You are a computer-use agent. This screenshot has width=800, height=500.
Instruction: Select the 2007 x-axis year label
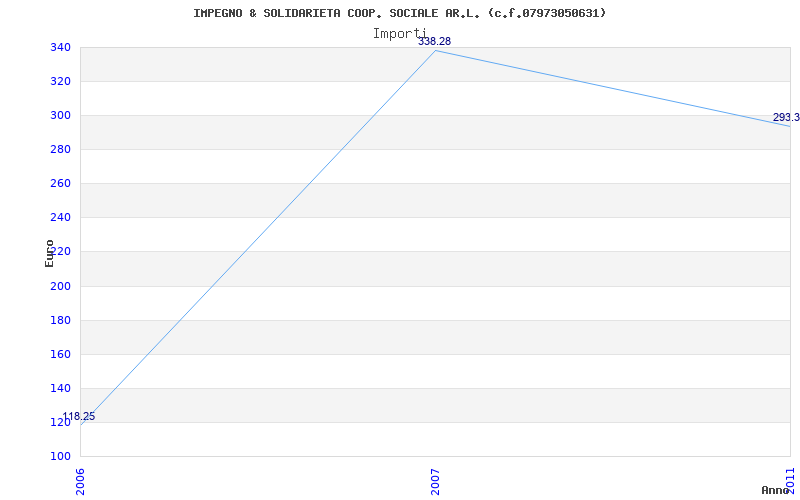click(435, 482)
